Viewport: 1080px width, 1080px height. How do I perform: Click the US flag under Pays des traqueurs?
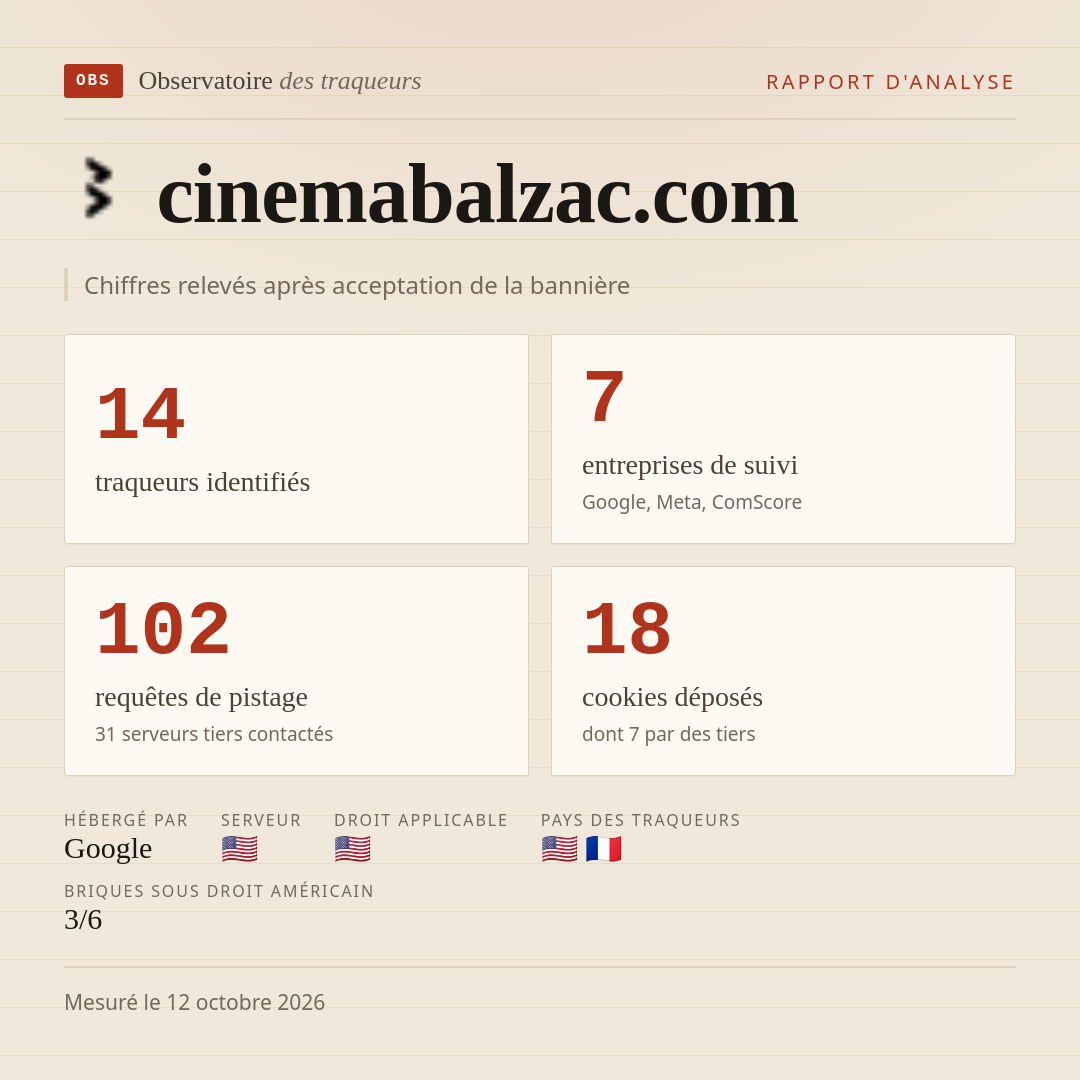click(559, 849)
